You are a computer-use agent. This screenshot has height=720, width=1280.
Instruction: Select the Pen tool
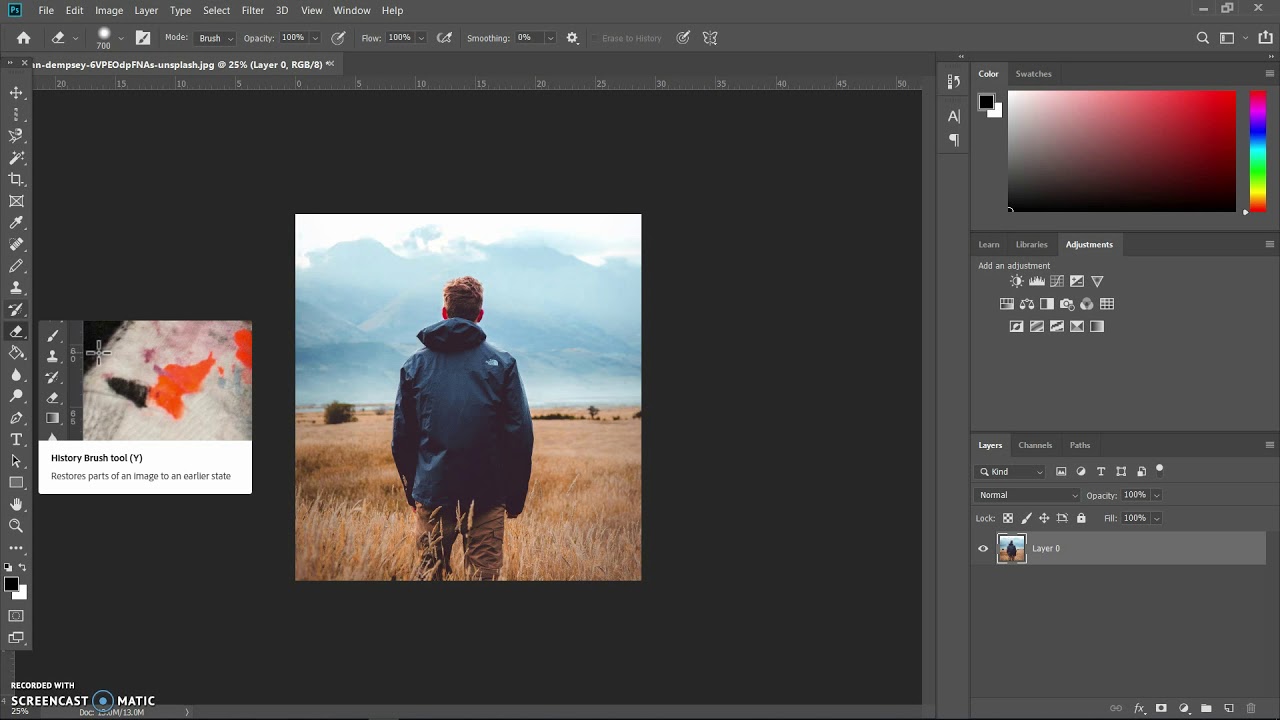pyautogui.click(x=16, y=418)
